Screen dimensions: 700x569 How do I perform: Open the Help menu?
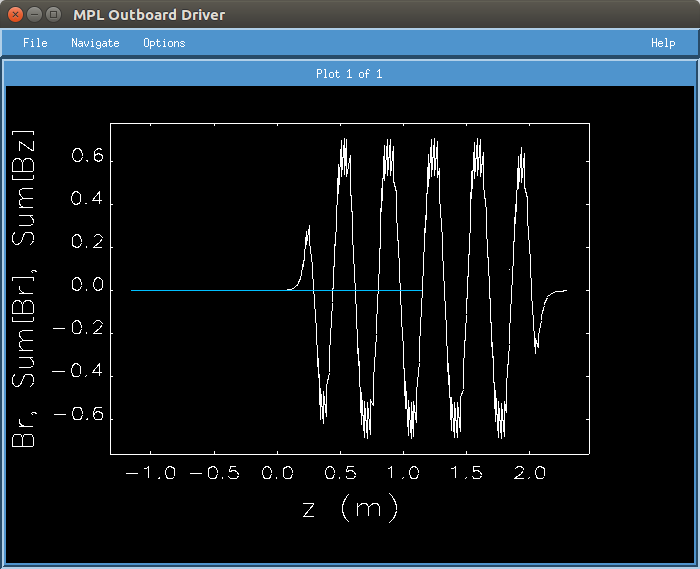(x=663, y=43)
